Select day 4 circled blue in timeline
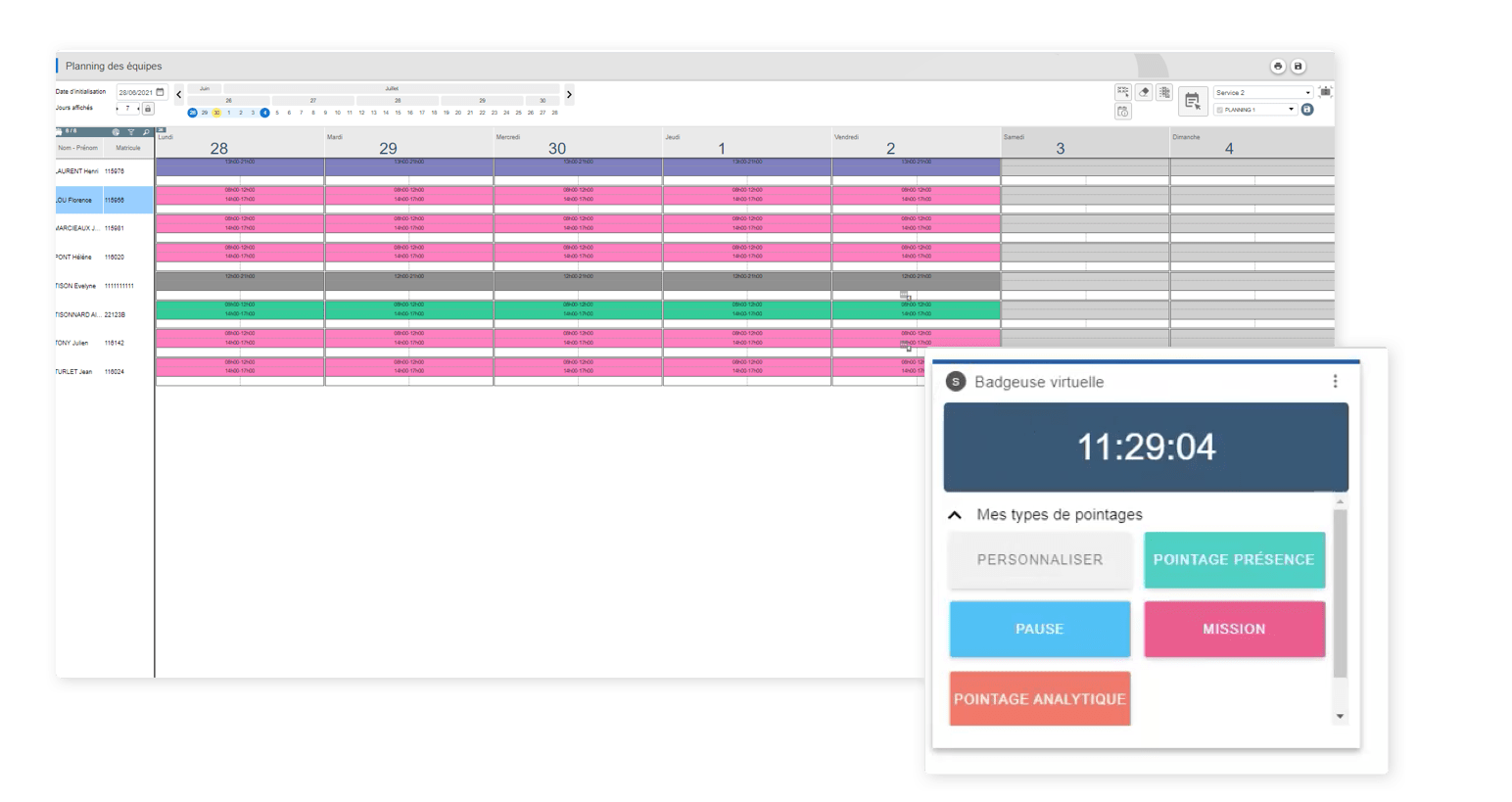Viewport: 1512px width, 802px height. pyautogui.click(x=264, y=113)
